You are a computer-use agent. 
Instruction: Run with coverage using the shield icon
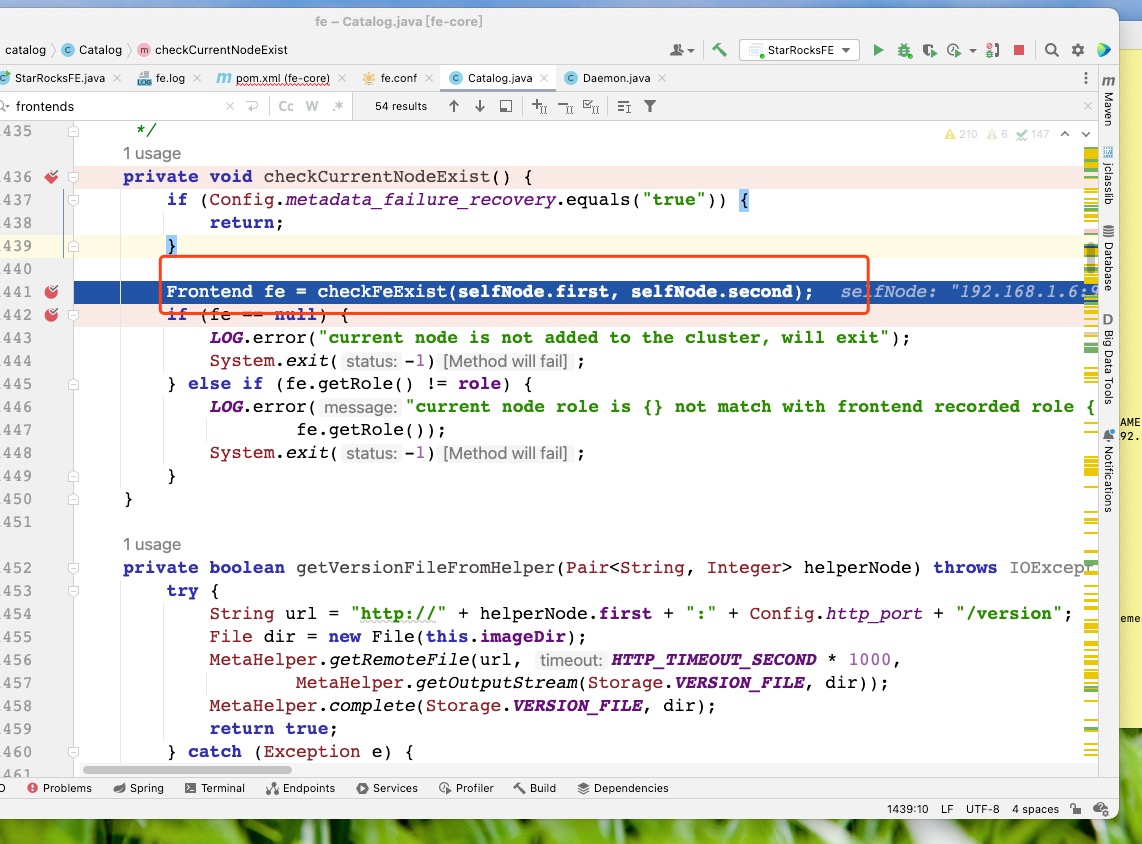coord(929,50)
